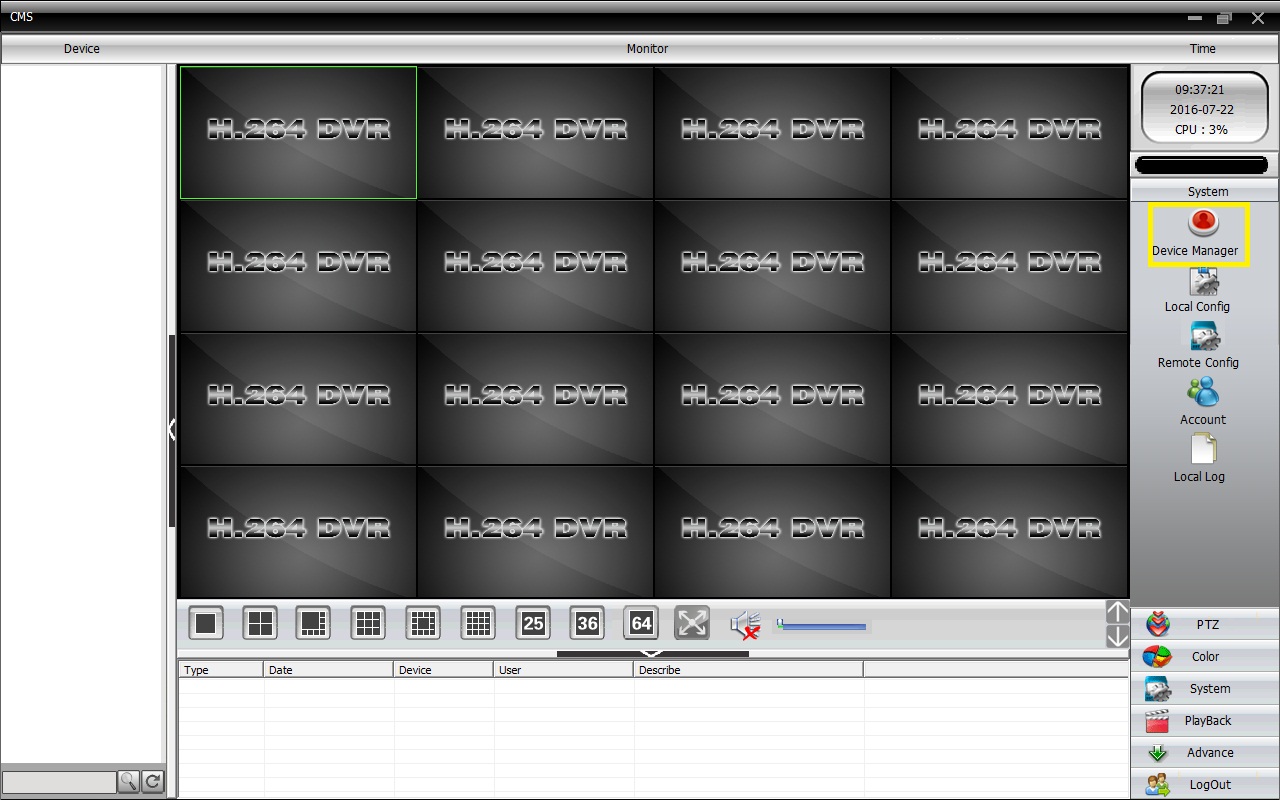Select the 4-window split layout

[260, 624]
